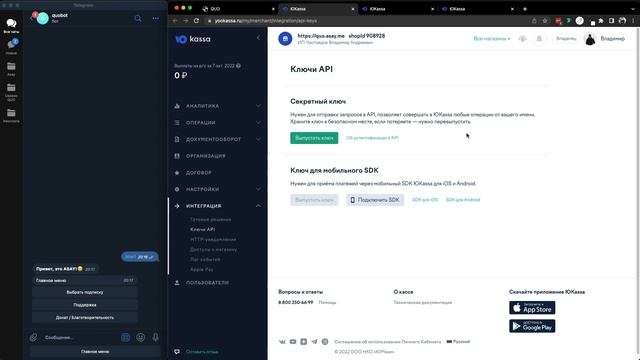Open the info icon beside payout date
Image resolution: width=640 pixels, height=360 pixels.
238,66
